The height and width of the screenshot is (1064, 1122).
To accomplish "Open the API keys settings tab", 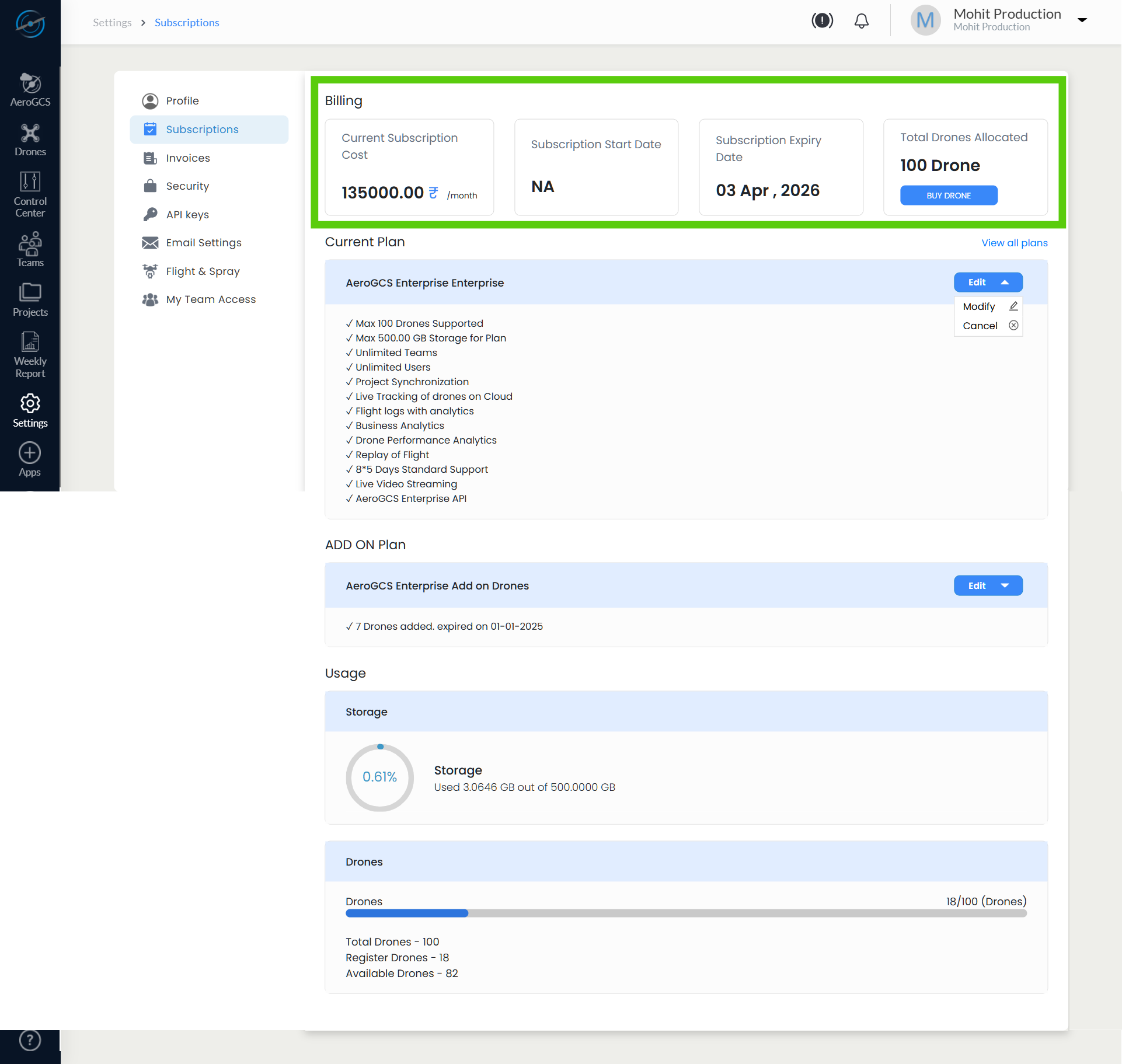I will [209, 215].
